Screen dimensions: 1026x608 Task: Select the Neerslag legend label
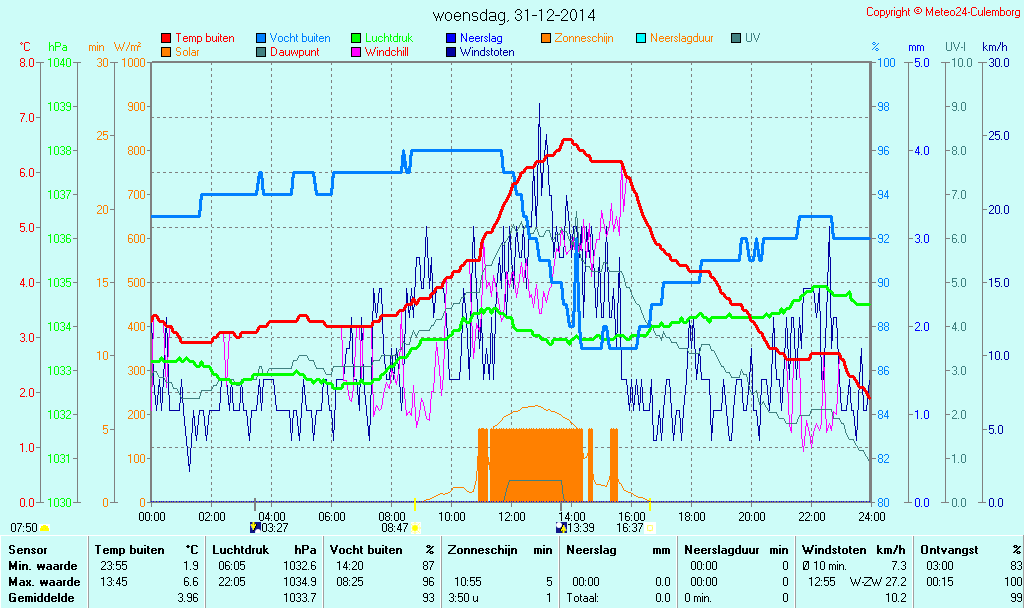pyautogui.click(x=481, y=38)
